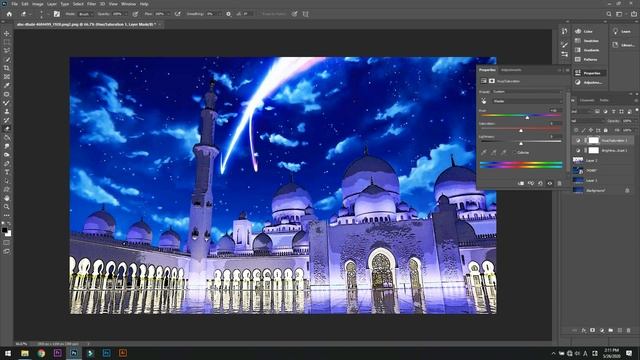Click the Saturation slider handle
The image size is (640, 360).
(521, 131)
